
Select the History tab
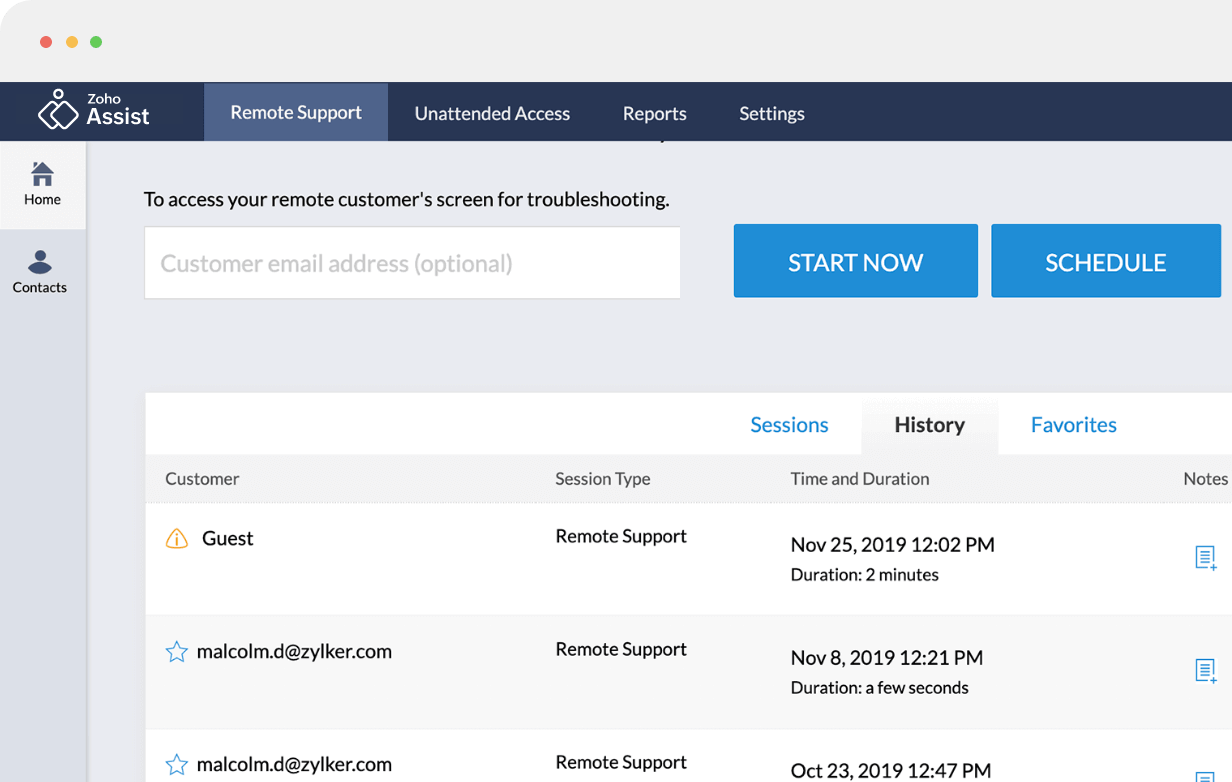pyautogui.click(x=929, y=425)
